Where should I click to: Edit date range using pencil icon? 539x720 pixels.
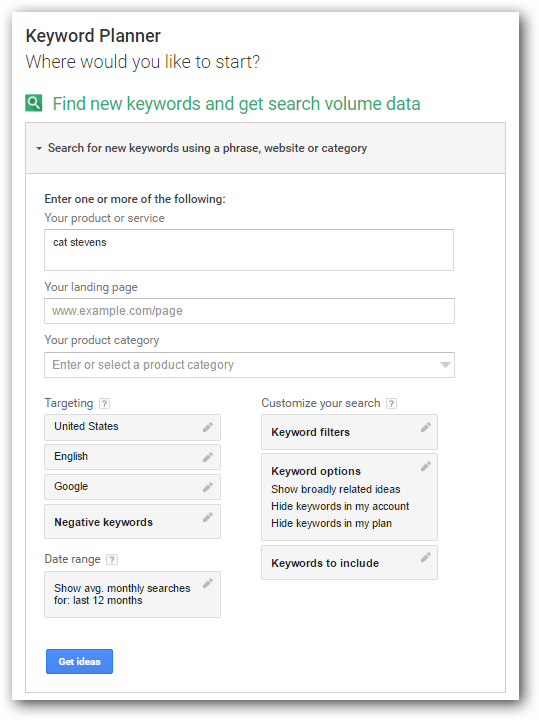[x=208, y=583]
